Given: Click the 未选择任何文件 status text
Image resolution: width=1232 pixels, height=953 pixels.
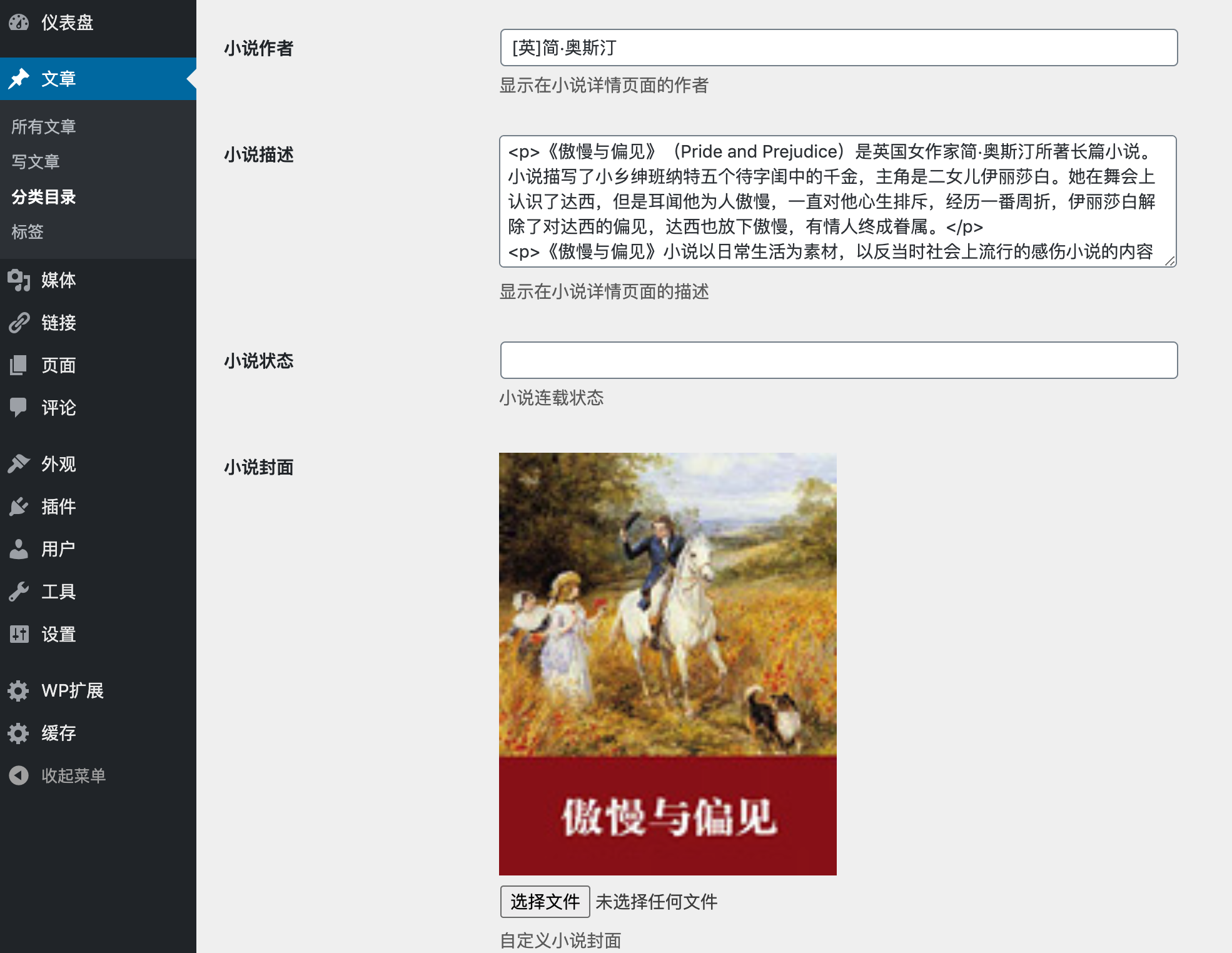Looking at the screenshot, I should [657, 902].
